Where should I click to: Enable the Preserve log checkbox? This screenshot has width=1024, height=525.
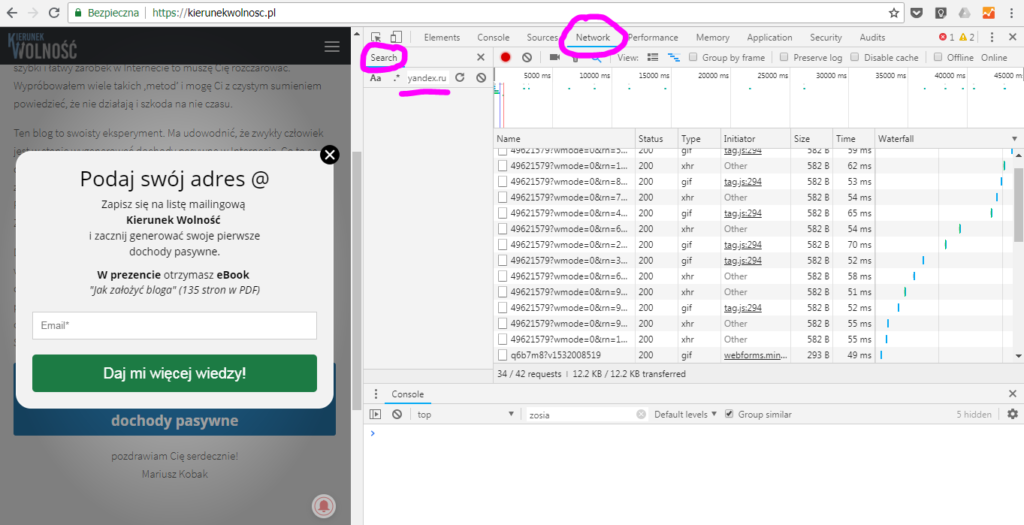click(784, 58)
